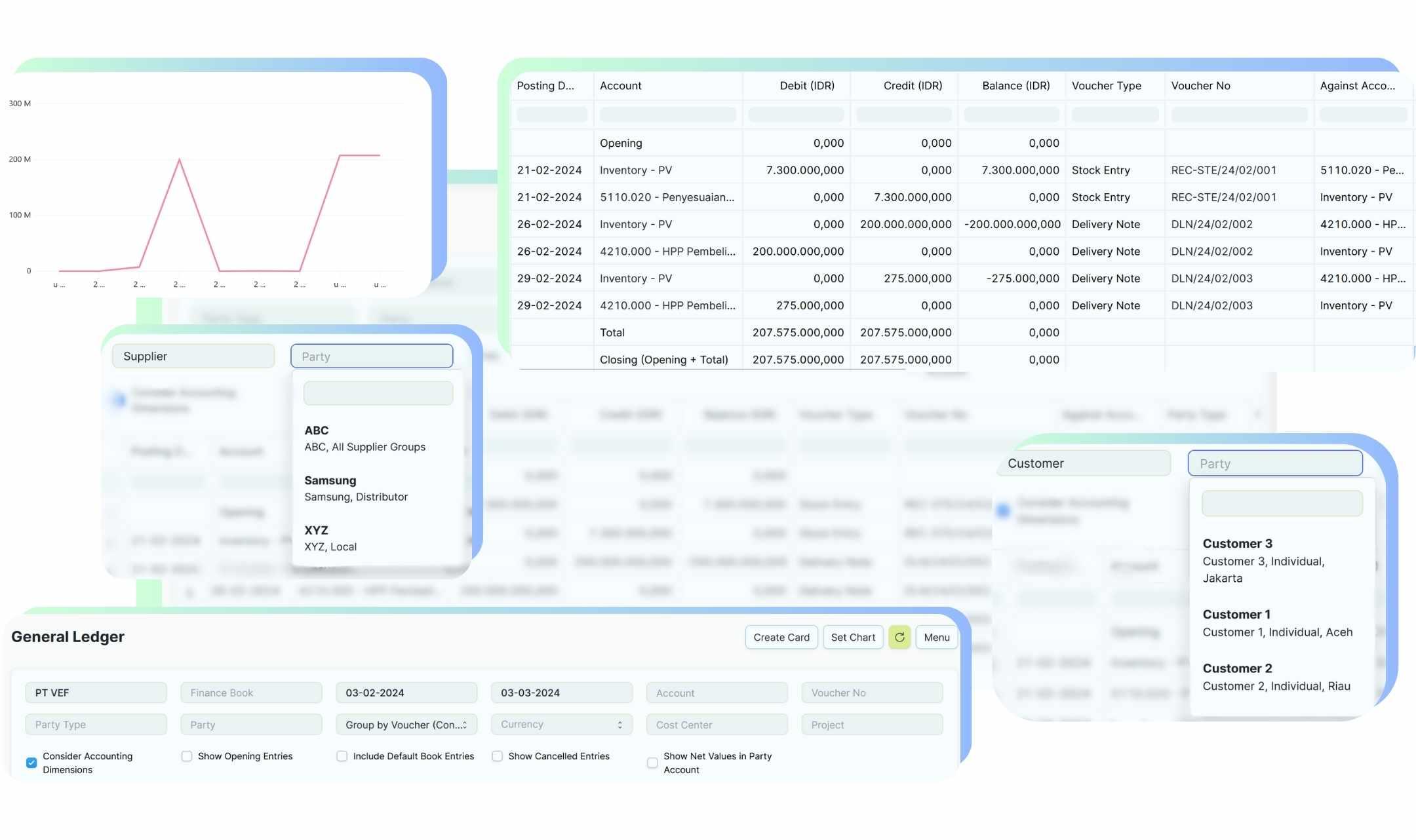
Task: Open the Menu button in General Ledger
Action: 936,637
